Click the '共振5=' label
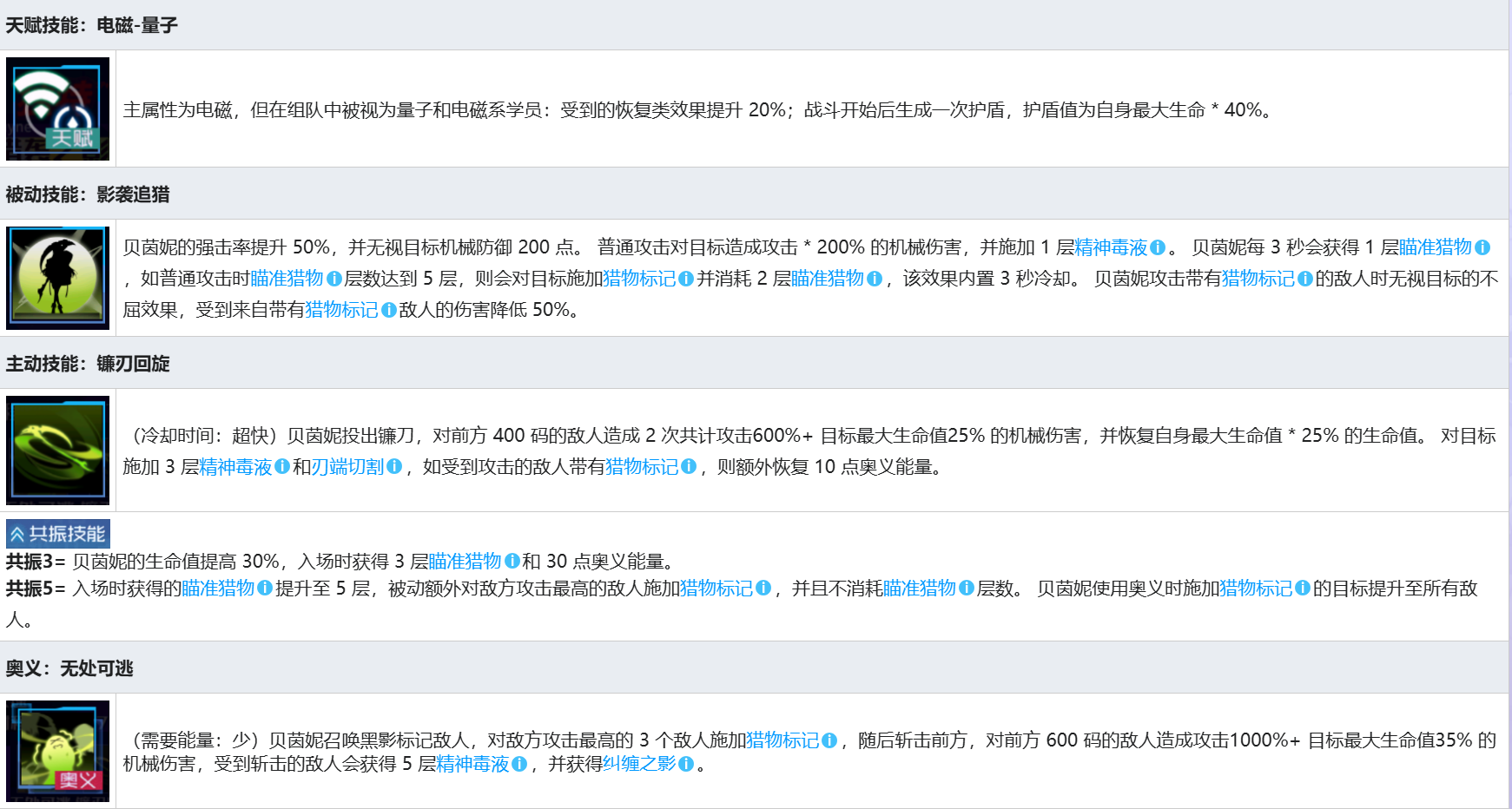1512x809 pixels. pyautogui.click(x=36, y=589)
